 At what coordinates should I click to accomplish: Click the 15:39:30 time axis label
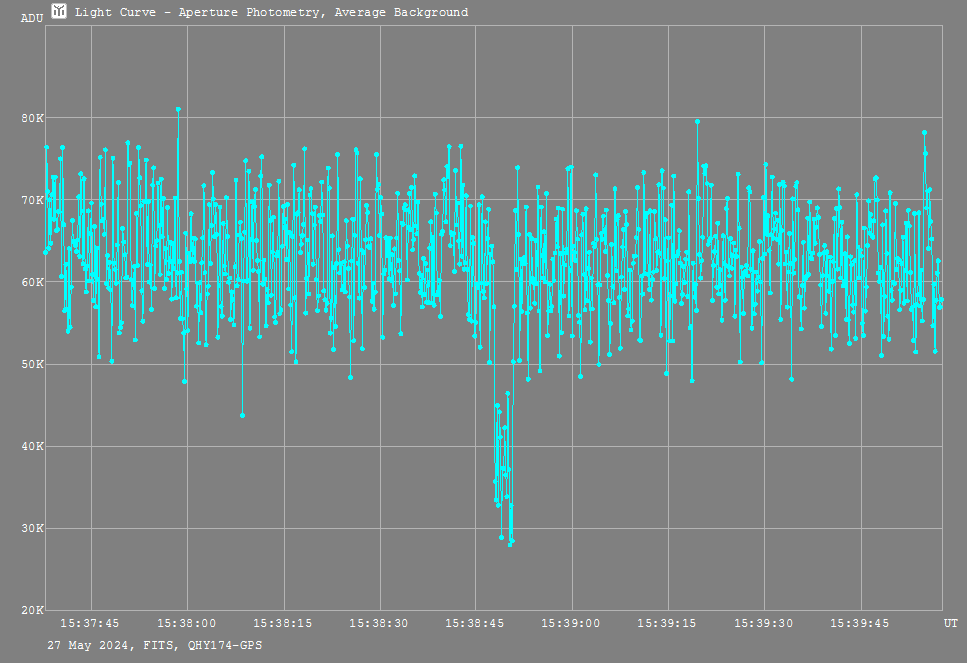click(763, 624)
